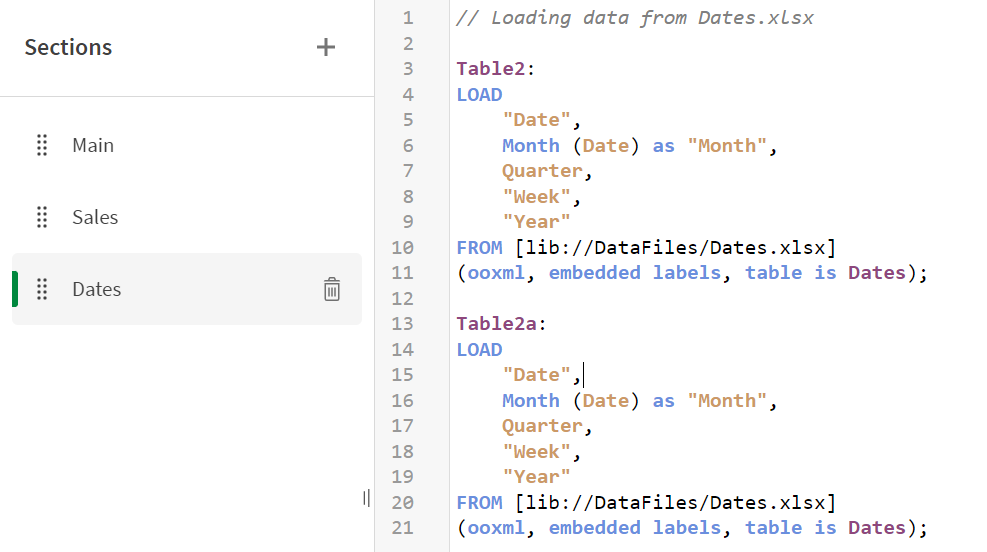Click the "Date" field on line 15
The height and width of the screenshot is (552, 987).
tap(536, 375)
